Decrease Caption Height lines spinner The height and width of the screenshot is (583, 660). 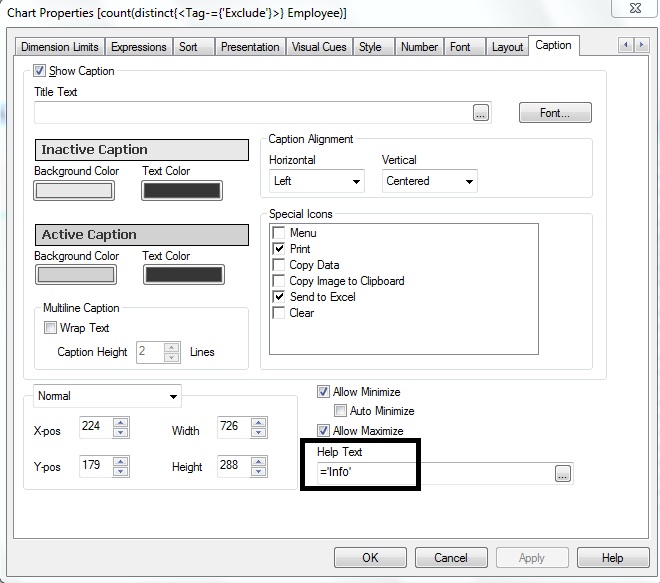point(171,357)
